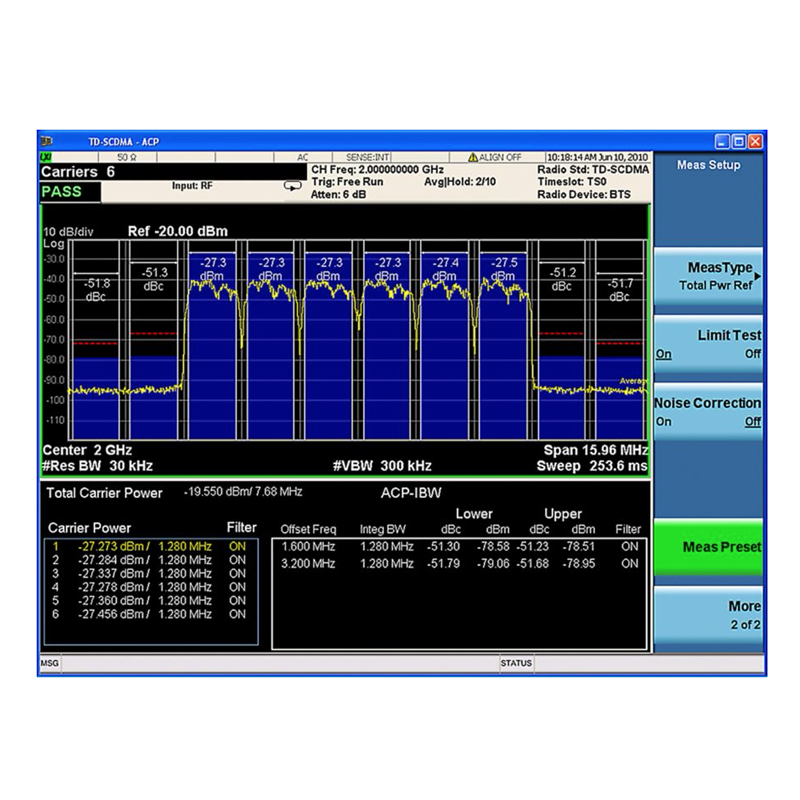Viewport: 800px width, 800px height.
Task: Select carrier 1 row -27.273 dBm
Action: click(x=149, y=546)
